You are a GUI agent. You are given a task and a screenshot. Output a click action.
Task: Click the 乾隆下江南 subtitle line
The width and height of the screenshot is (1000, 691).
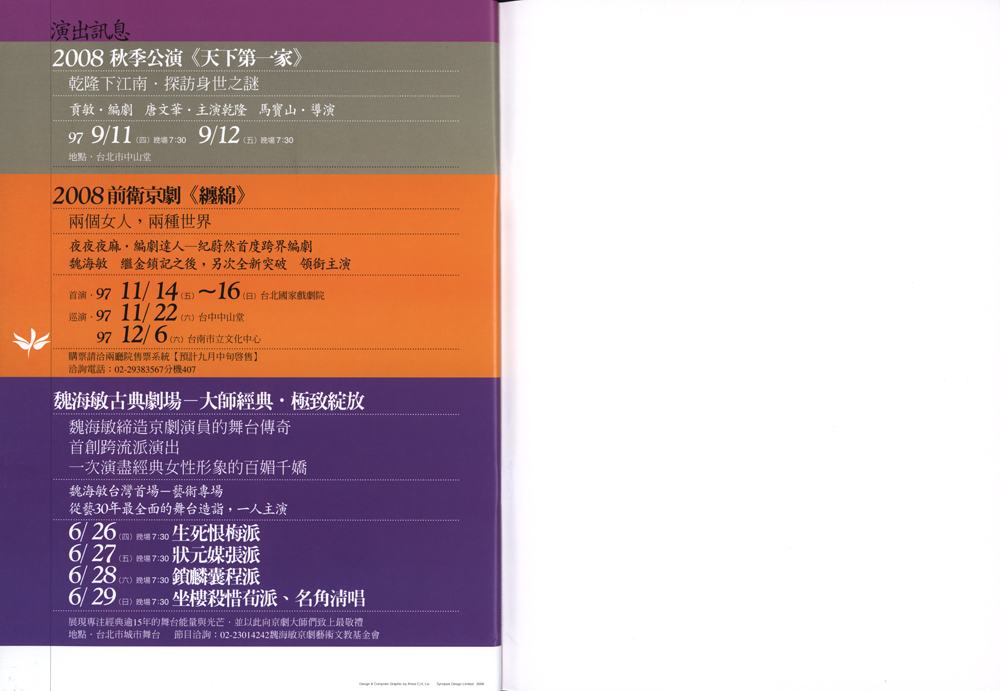(164, 84)
